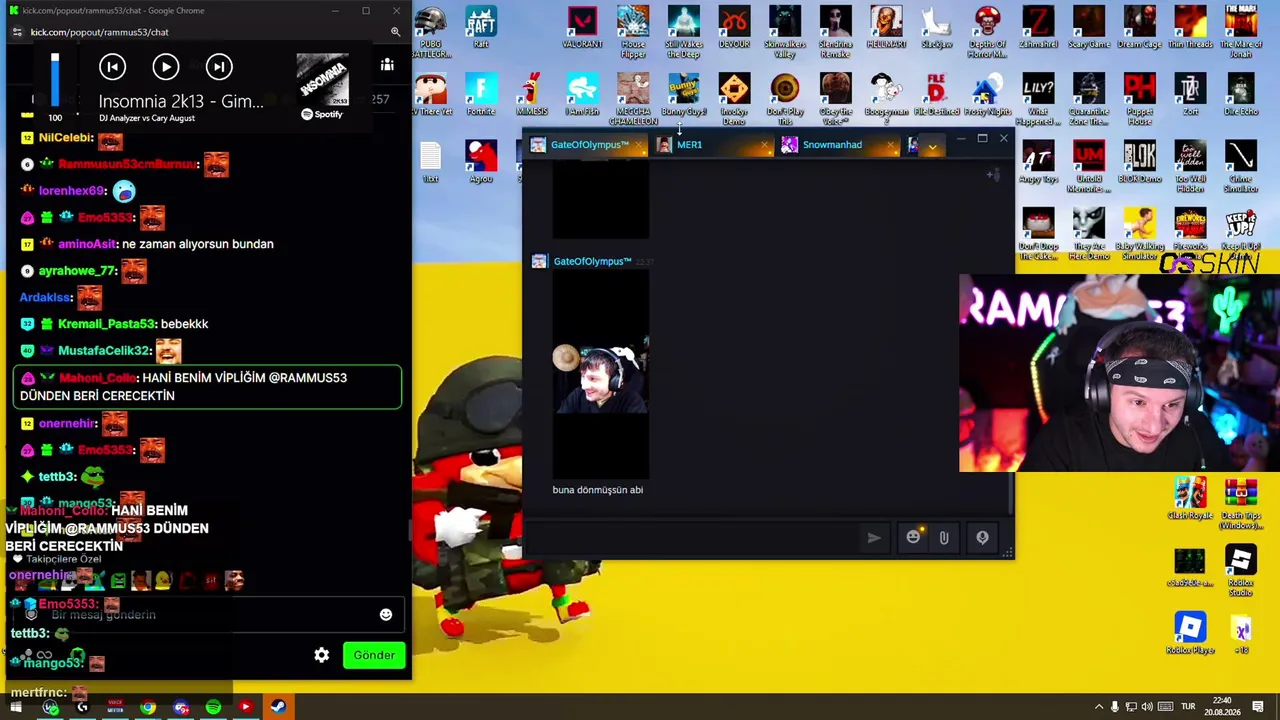This screenshot has width=1280, height=720.
Task: Open the Death Trips archive icon
Action: coord(1240,503)
